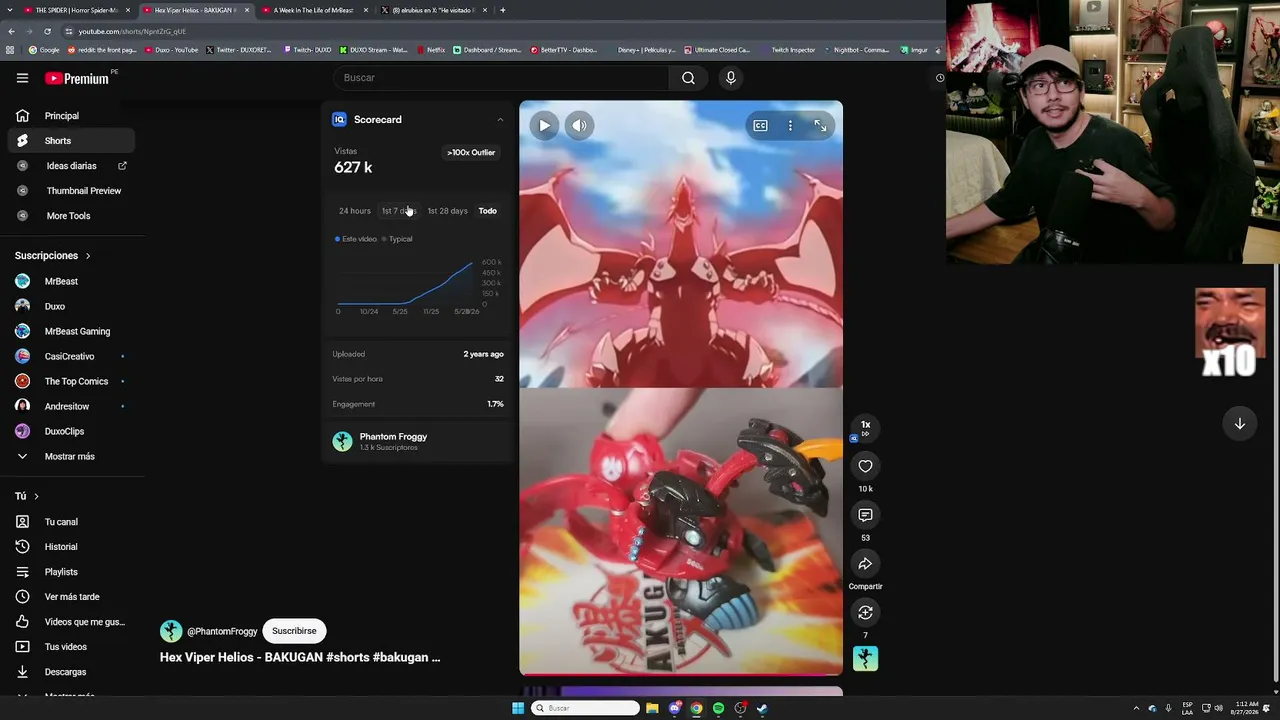Open CasiCreativo subscription channel

point(71,357)
